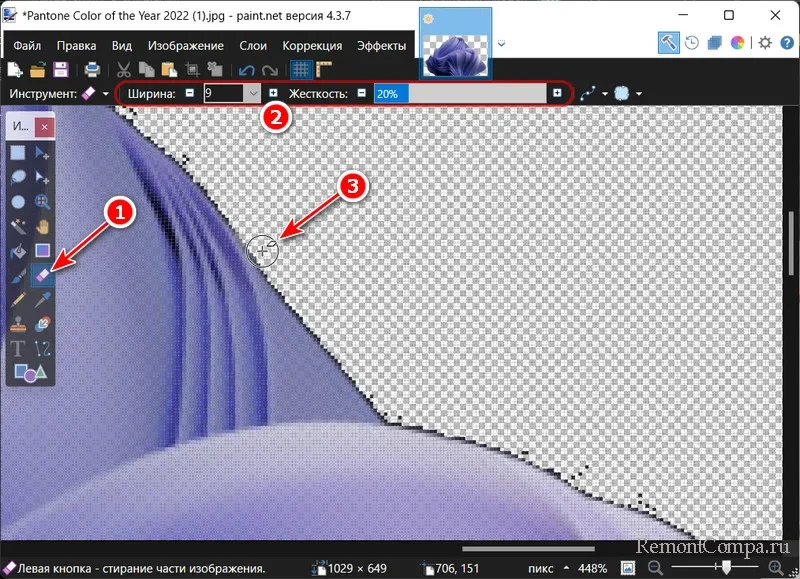This screenshot has width=800, height=579.
Task: Click the zoom slider in status bar
Action: pos(714,567)
